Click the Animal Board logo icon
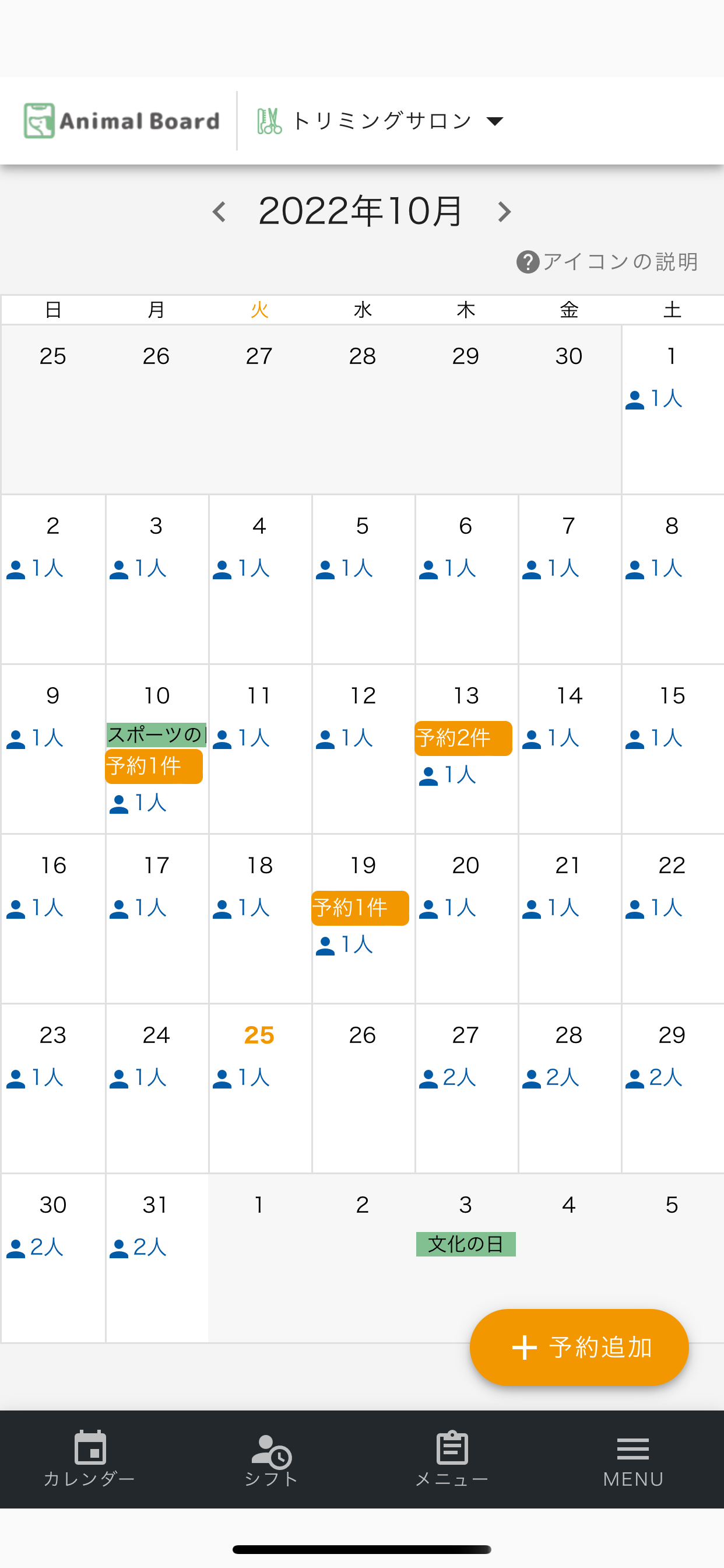The width and height of the screenshot is (724, 1568). coord(40,121)
